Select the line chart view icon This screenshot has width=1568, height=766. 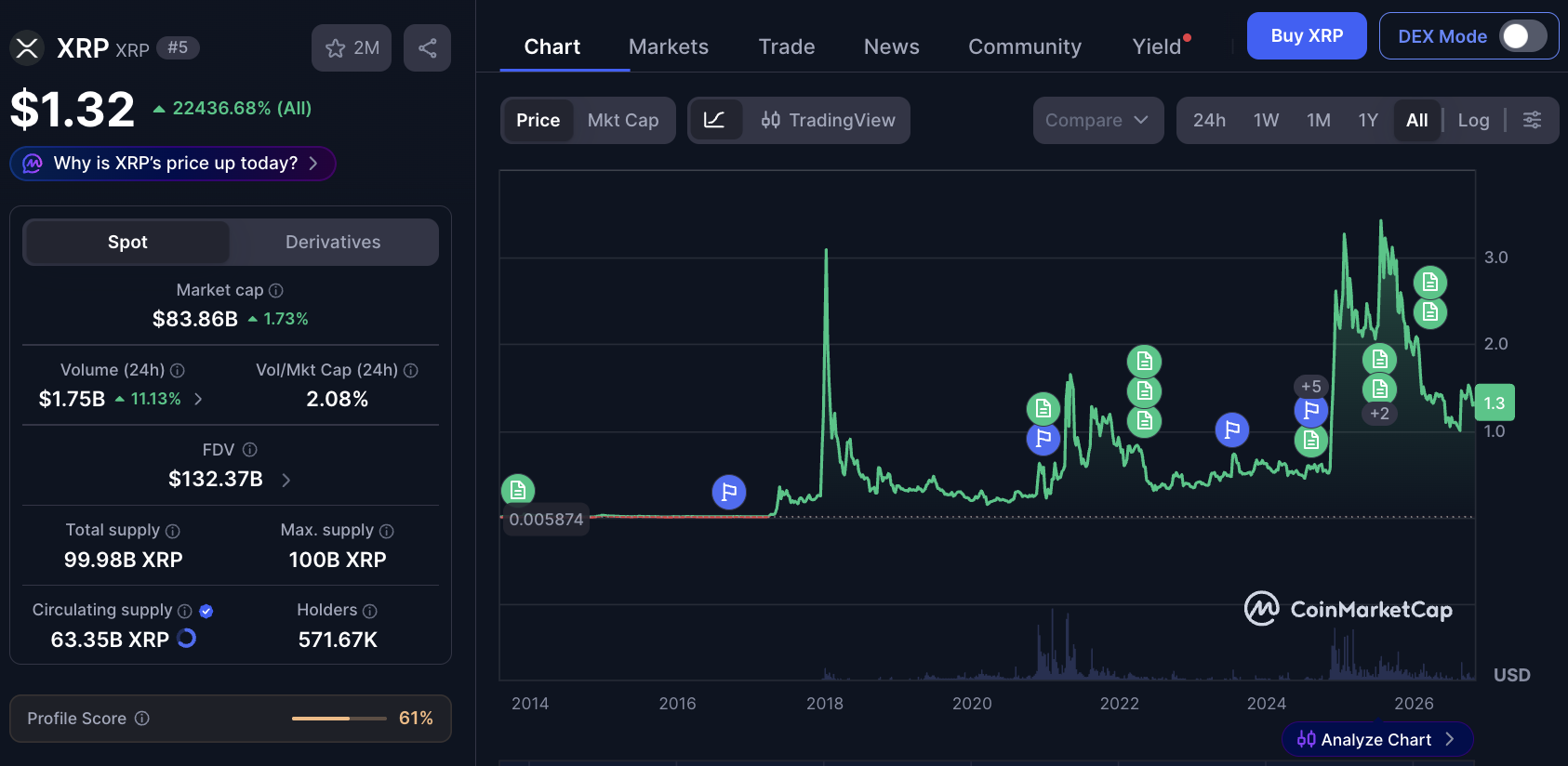(714, 120)
